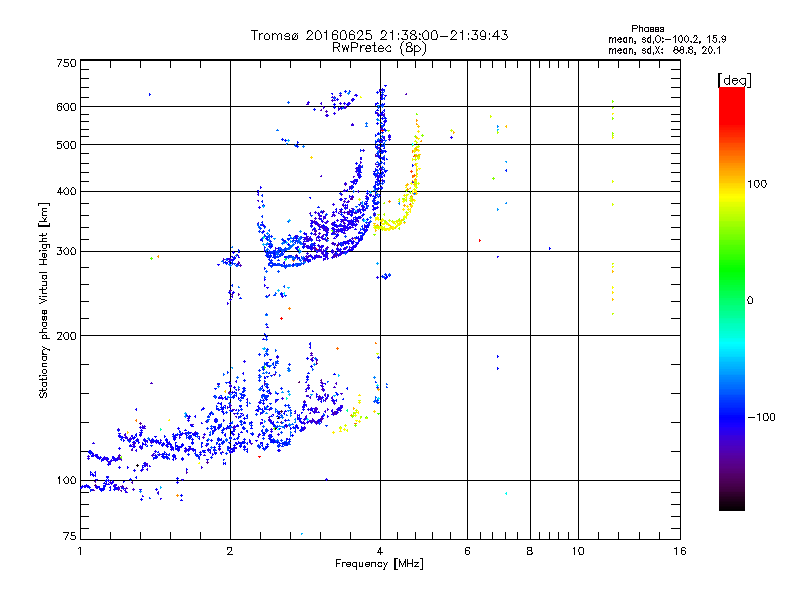
Task: Click the x-axis tick label '8'
Action: coord(530,551)
